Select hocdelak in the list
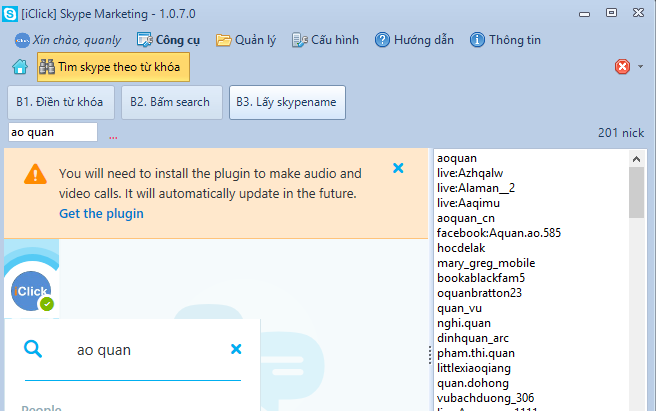This screenshot has width=656, height=411. click(x=461, y=248)
